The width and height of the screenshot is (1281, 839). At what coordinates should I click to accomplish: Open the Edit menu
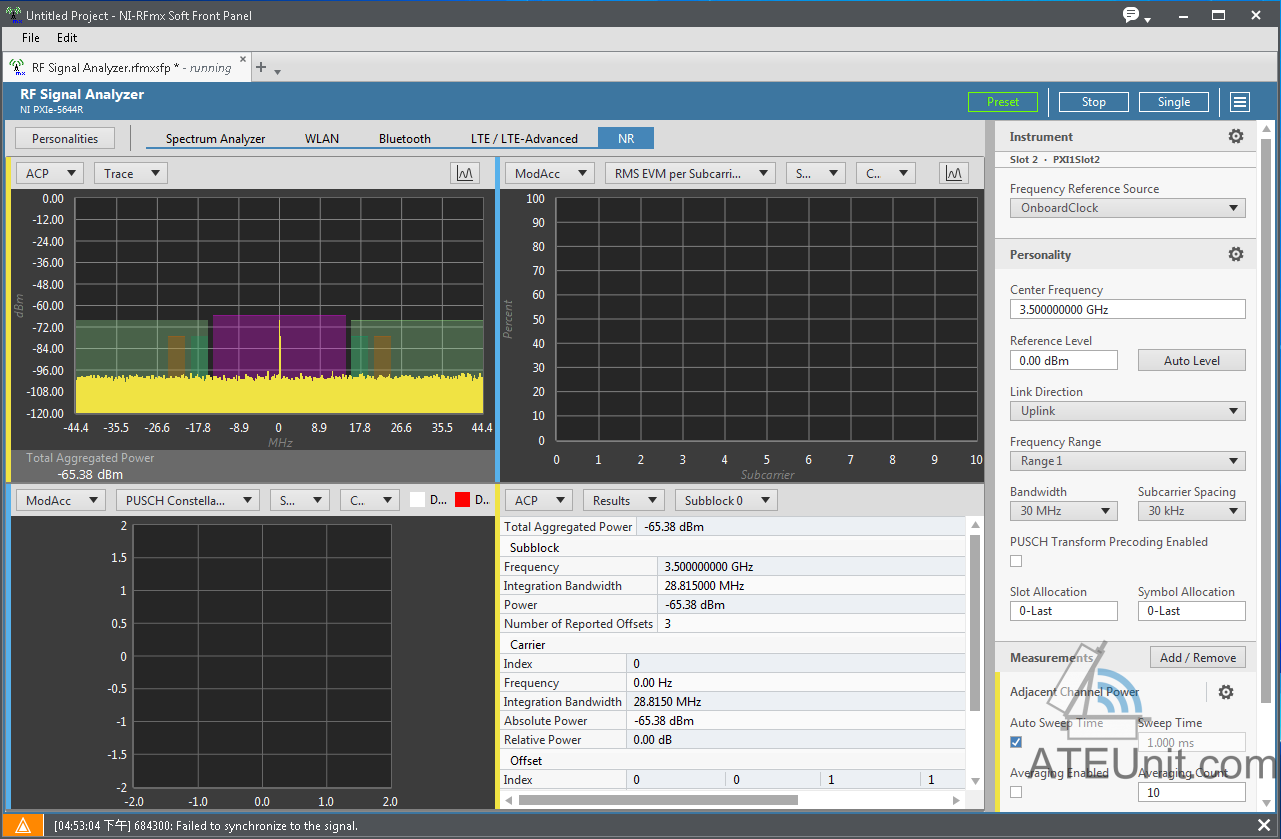click(x=67, y=38)
